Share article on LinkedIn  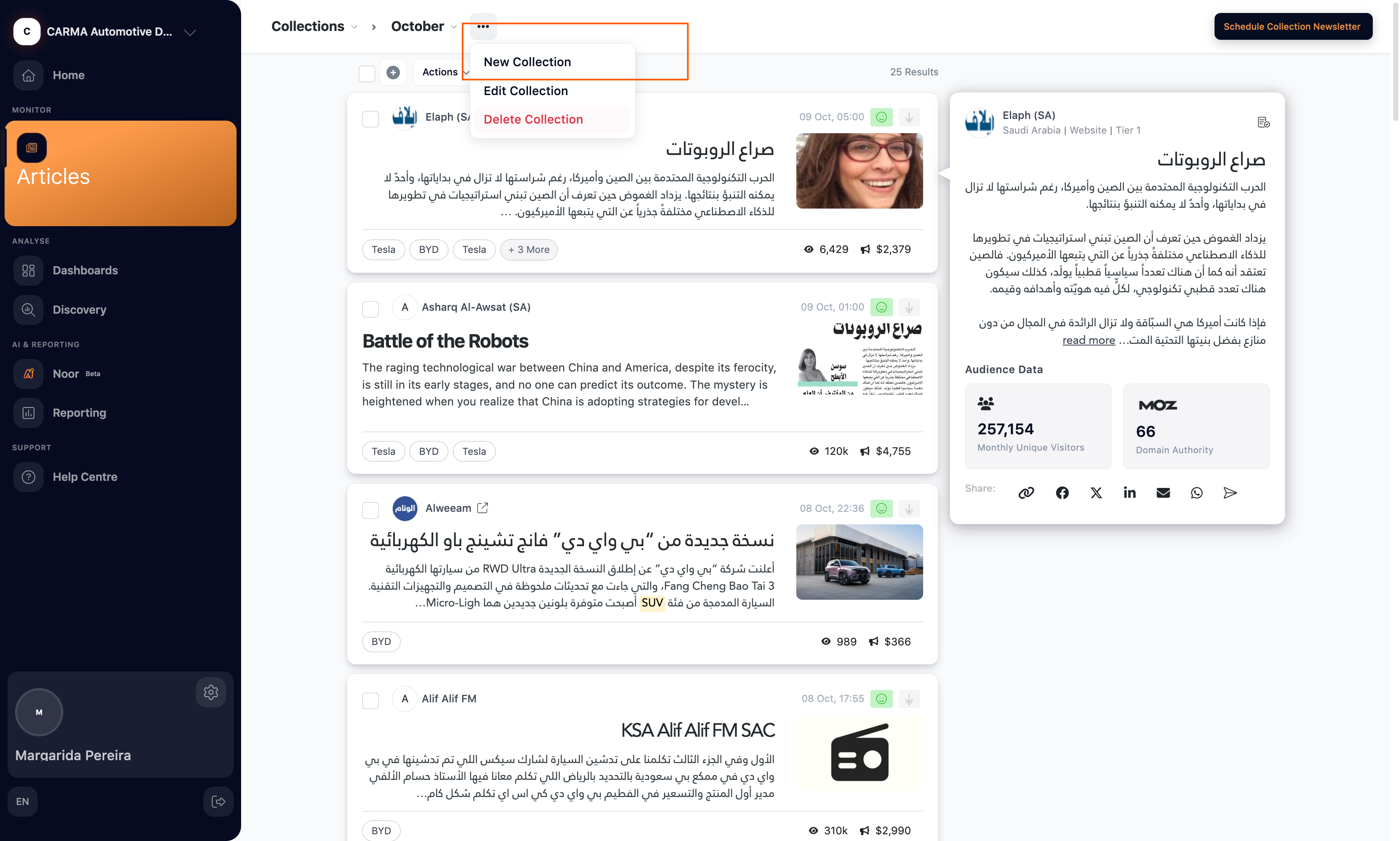(1129, 493)
